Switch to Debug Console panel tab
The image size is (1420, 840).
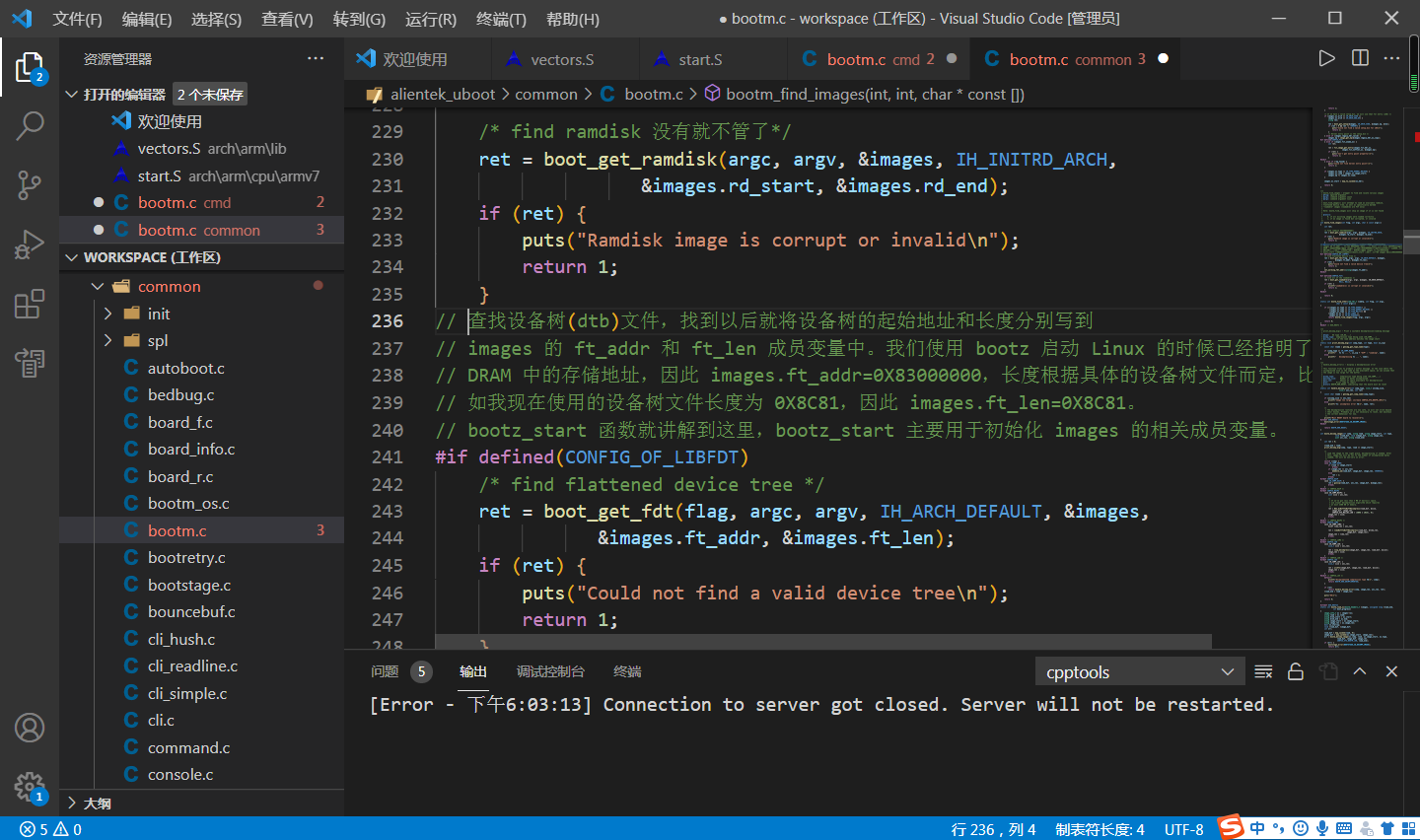point(550,671)
